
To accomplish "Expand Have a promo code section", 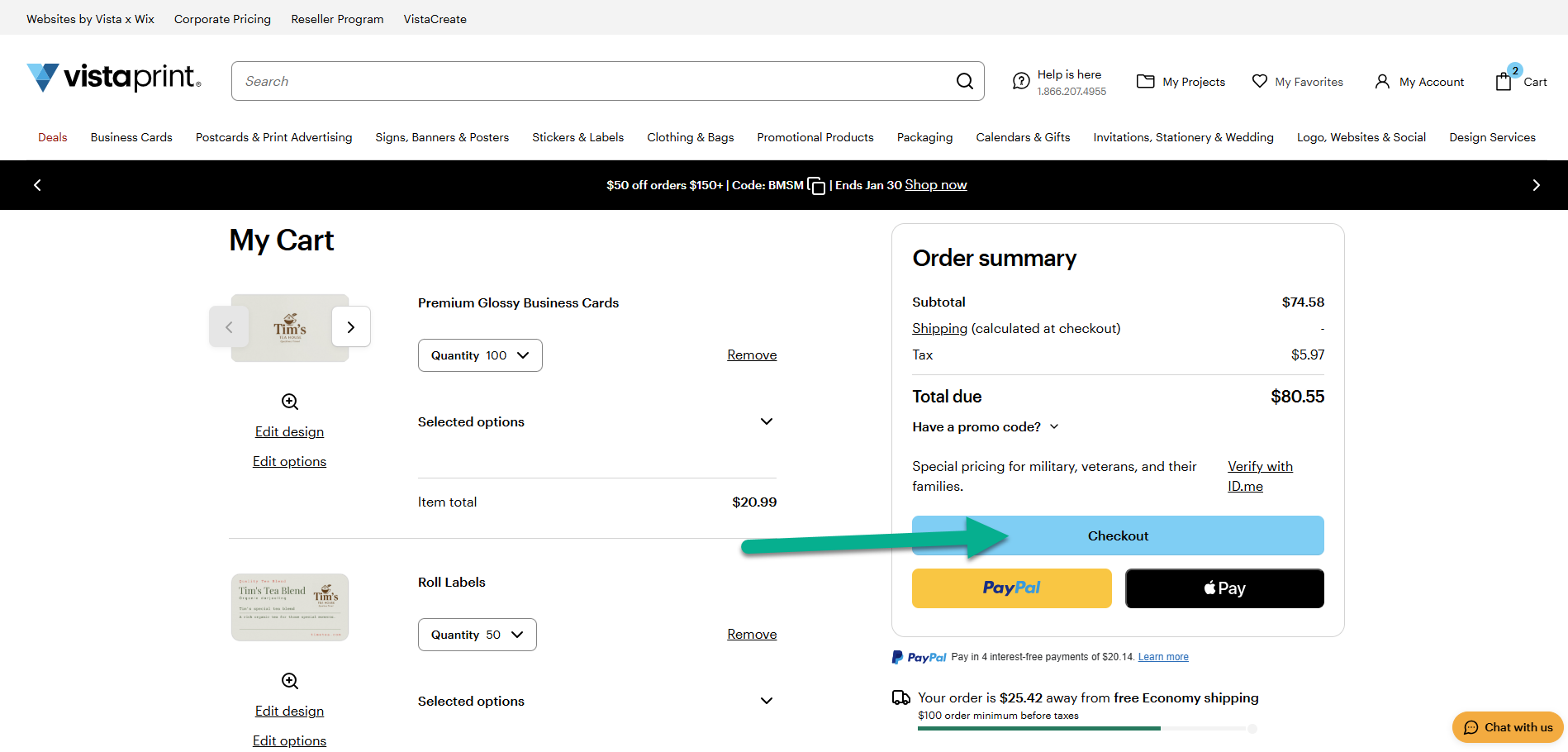I will [986, 426].
